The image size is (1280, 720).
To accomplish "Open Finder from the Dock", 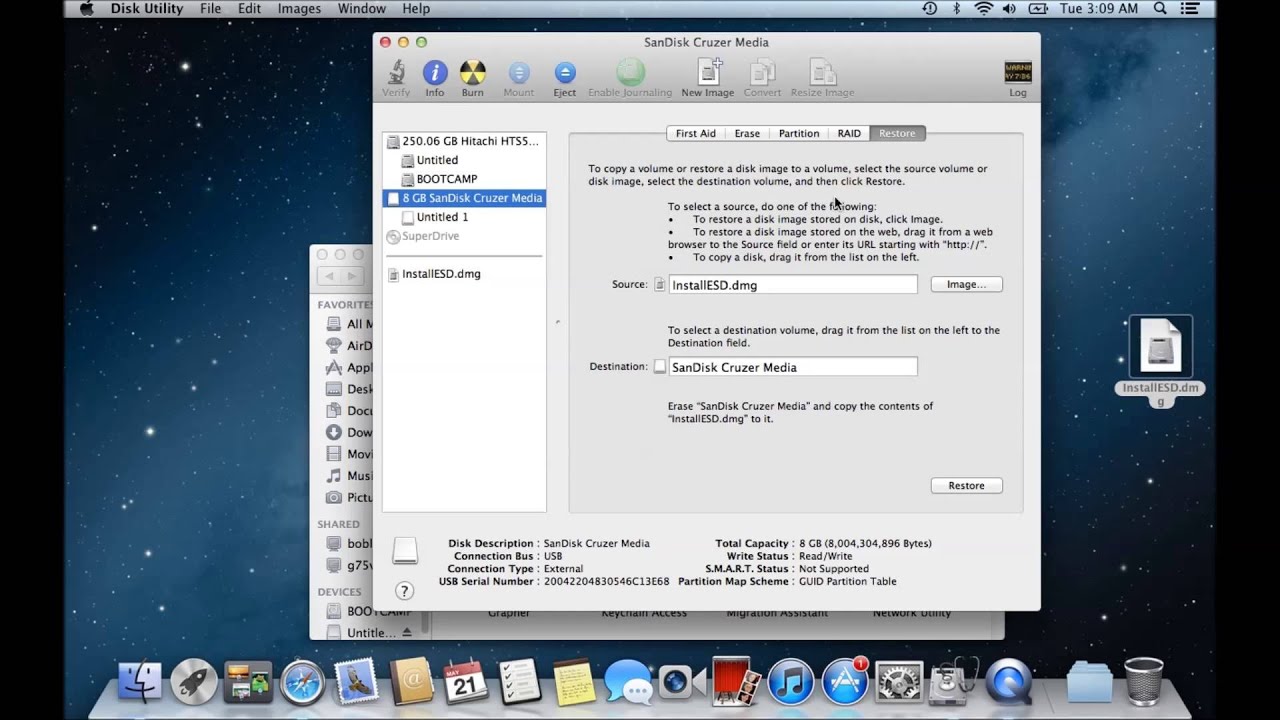I will click(140, 682).
